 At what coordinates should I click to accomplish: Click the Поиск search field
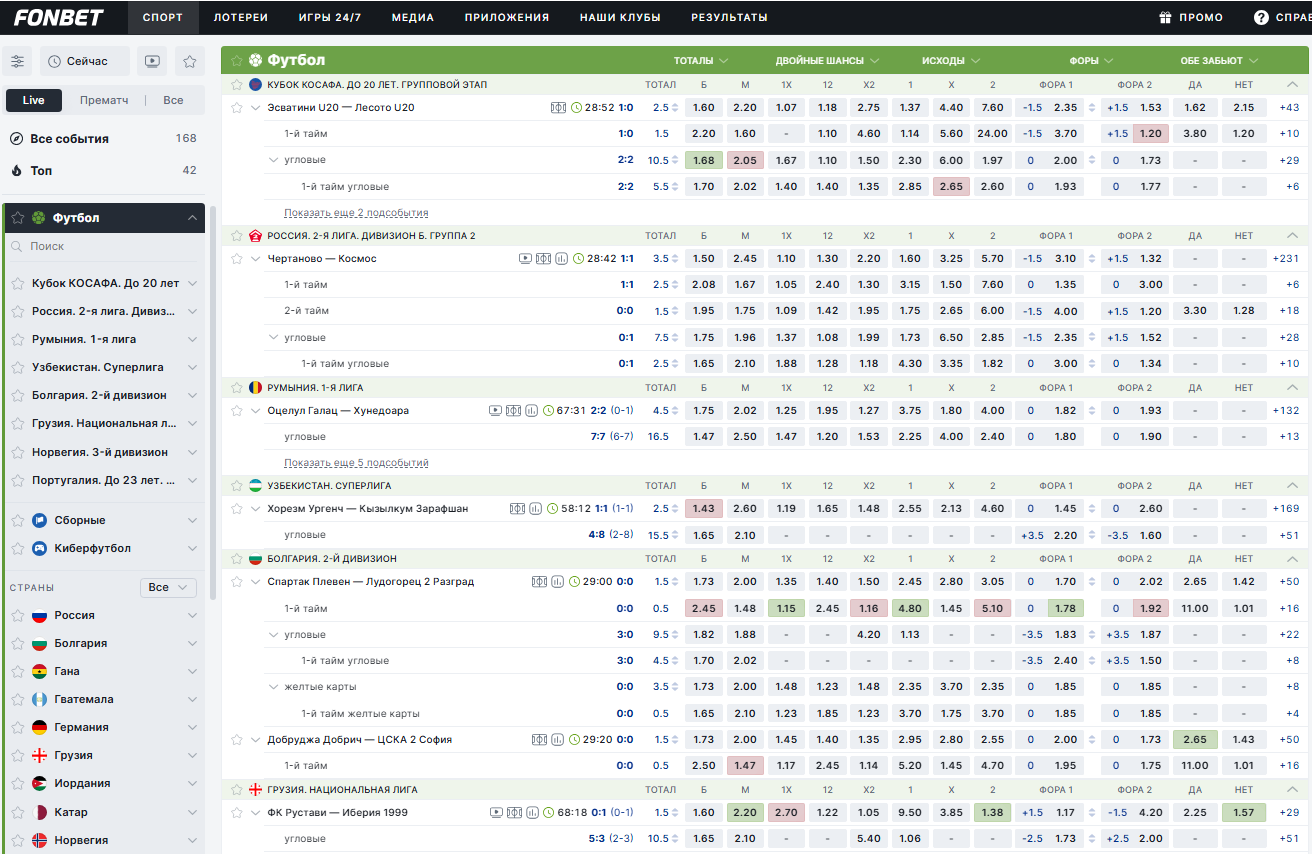click(105, 246)
